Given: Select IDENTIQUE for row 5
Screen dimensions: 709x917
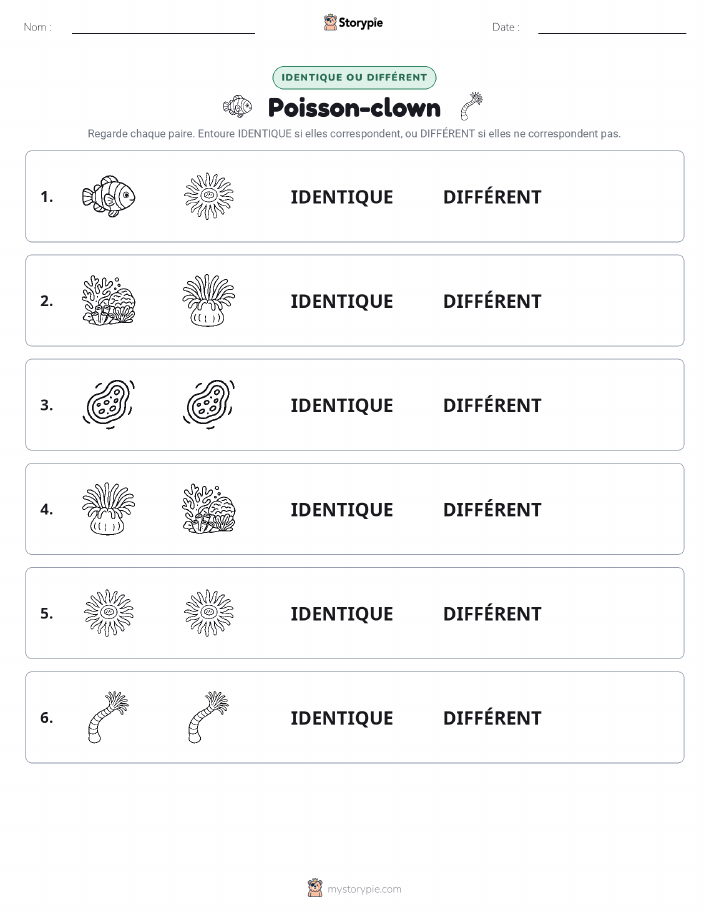Looking at the screenshot, I should coord(342,613).
